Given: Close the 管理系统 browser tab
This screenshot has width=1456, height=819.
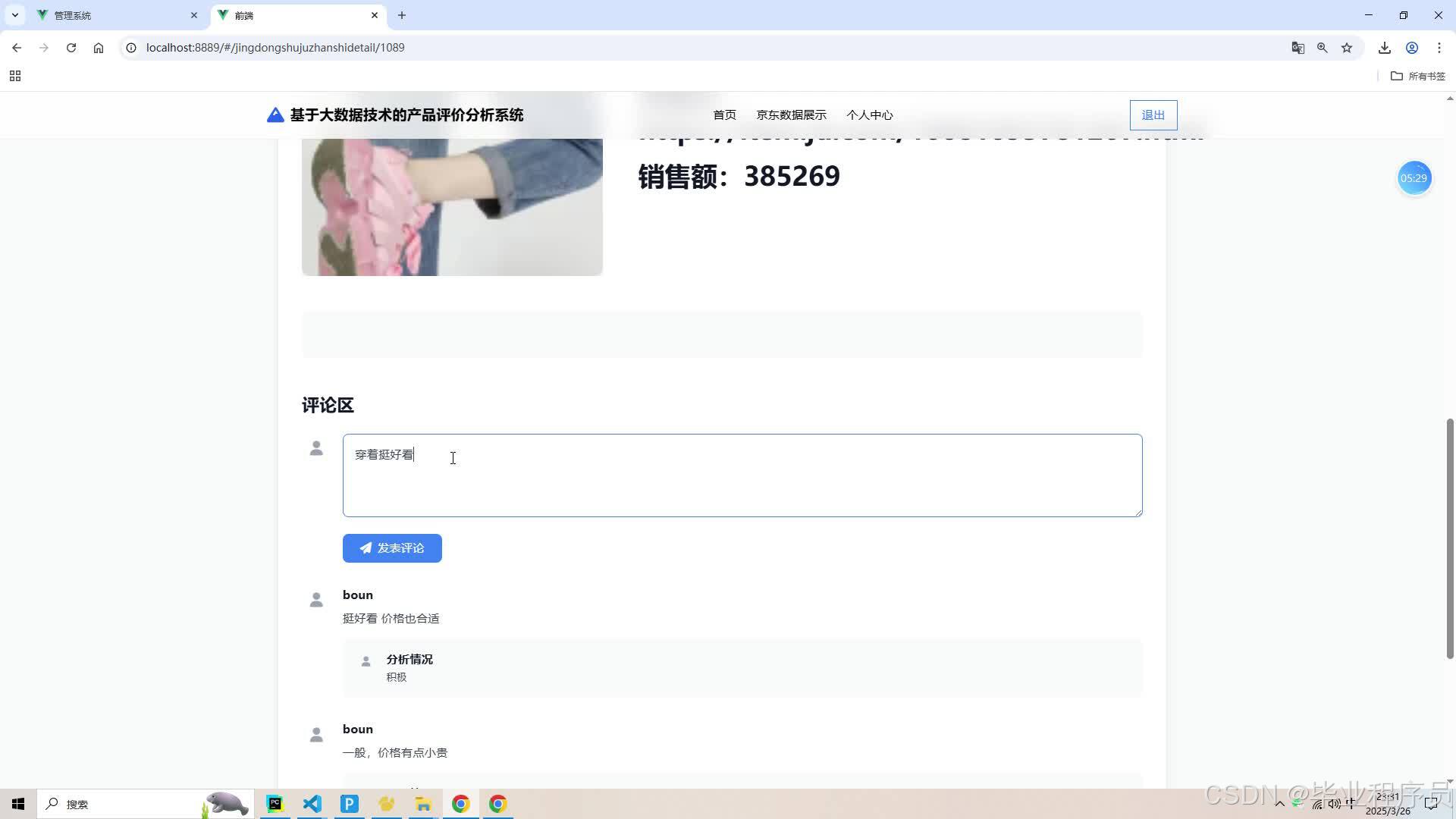Looking at the screenshot, I should [194, 15].
